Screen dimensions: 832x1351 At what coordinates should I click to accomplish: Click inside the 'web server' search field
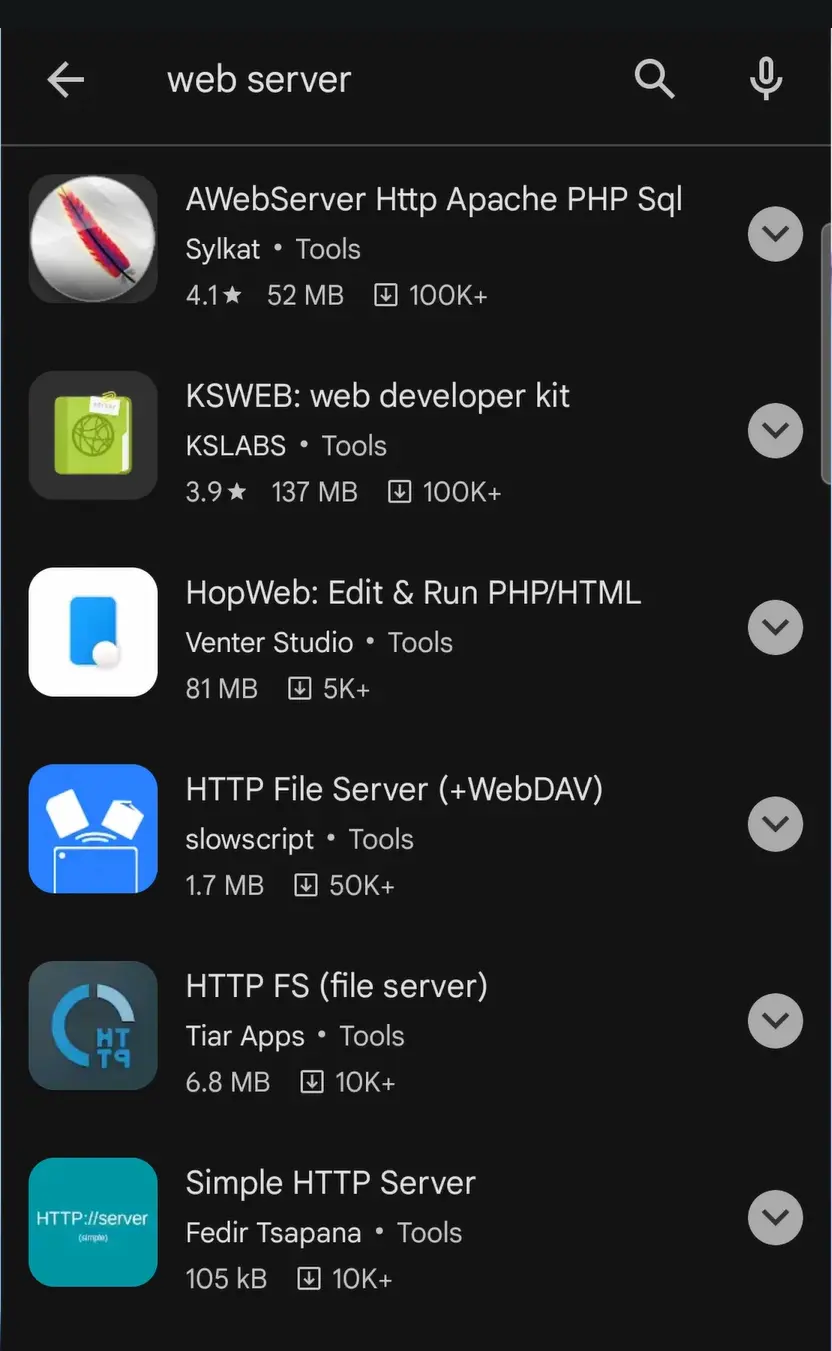pyautogui.click(x=350, y=79)
